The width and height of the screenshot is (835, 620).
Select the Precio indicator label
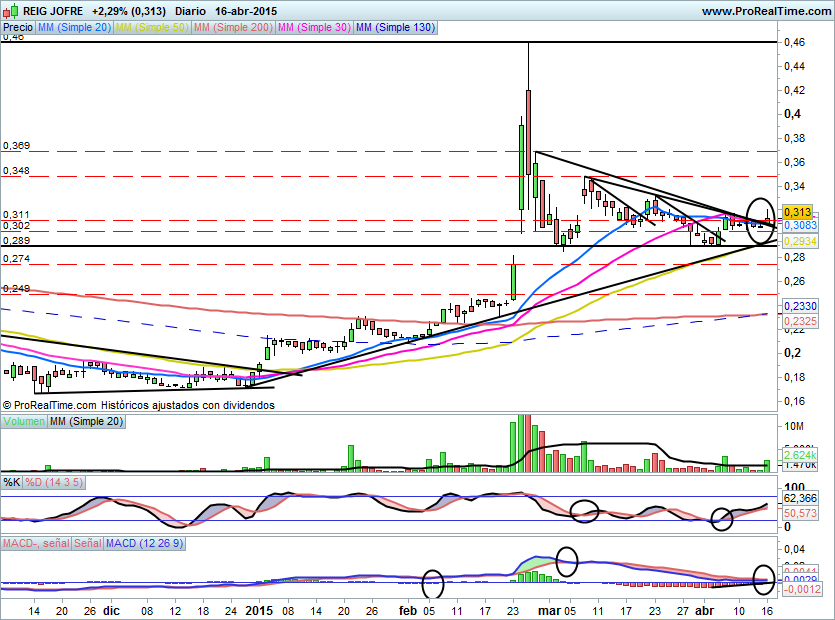(x=18, y=28)
